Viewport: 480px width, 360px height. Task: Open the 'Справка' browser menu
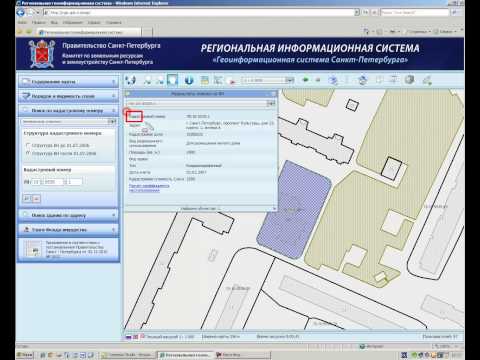tap(114, 23)
